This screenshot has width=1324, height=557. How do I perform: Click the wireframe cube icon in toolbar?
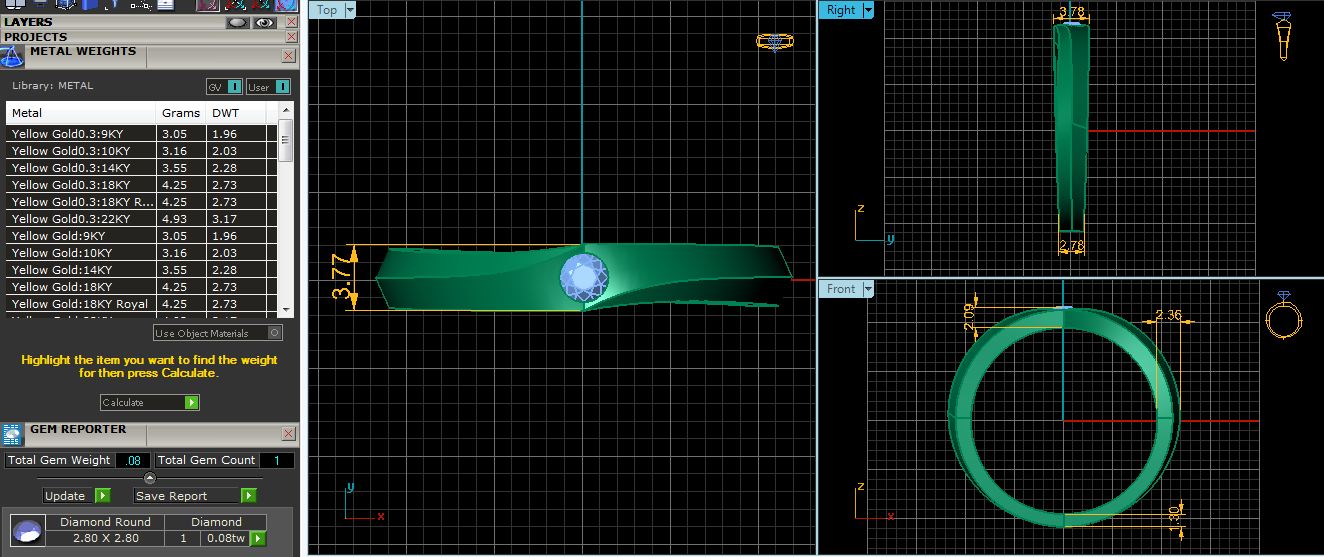pyautogui.click(x=65, y=5)
